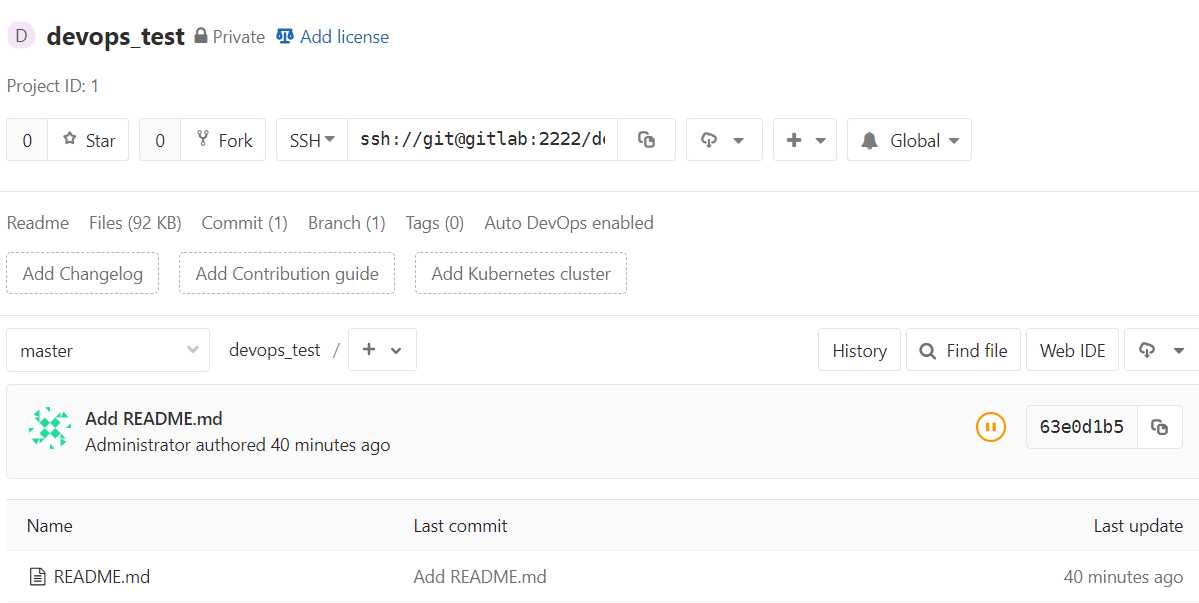1199x603 pixels.
Task: Open Branch (1) list
Action: coord(346,223)
